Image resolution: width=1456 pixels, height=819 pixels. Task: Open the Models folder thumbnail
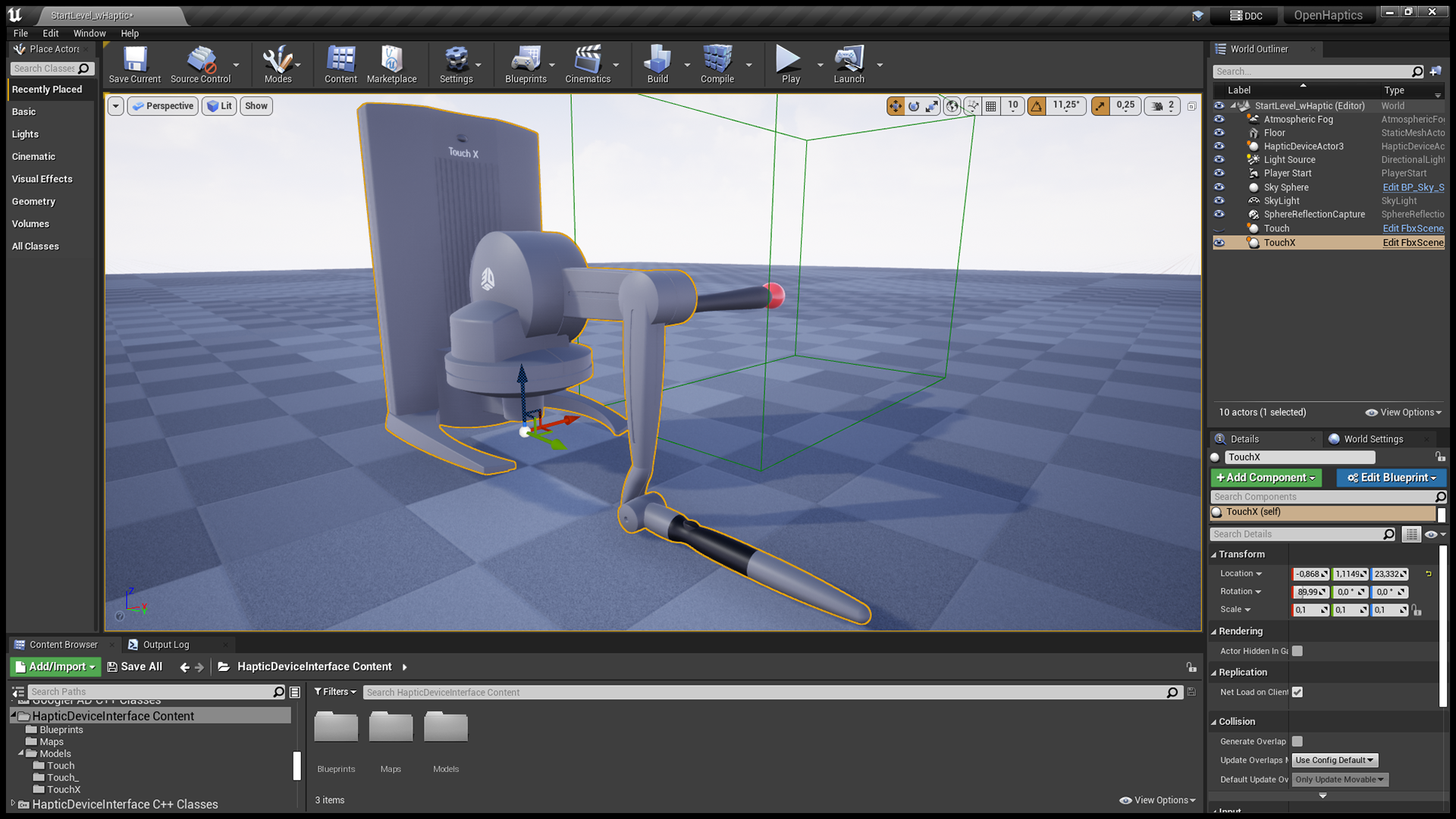pyautogui.click(x=446, y=728)
